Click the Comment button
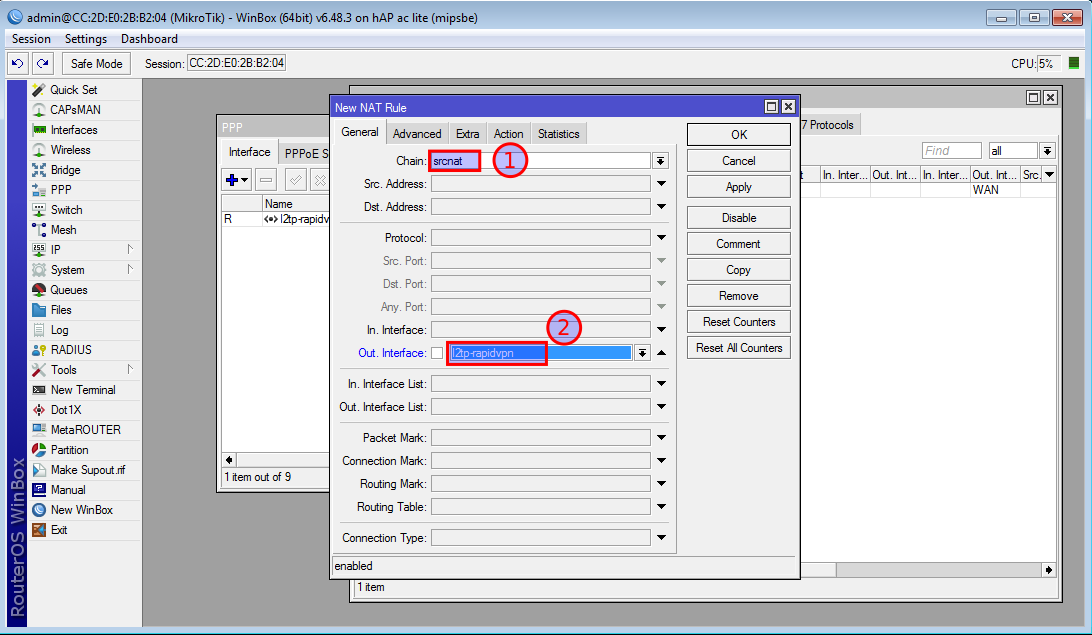1092x635 pixels. [739, 244]
